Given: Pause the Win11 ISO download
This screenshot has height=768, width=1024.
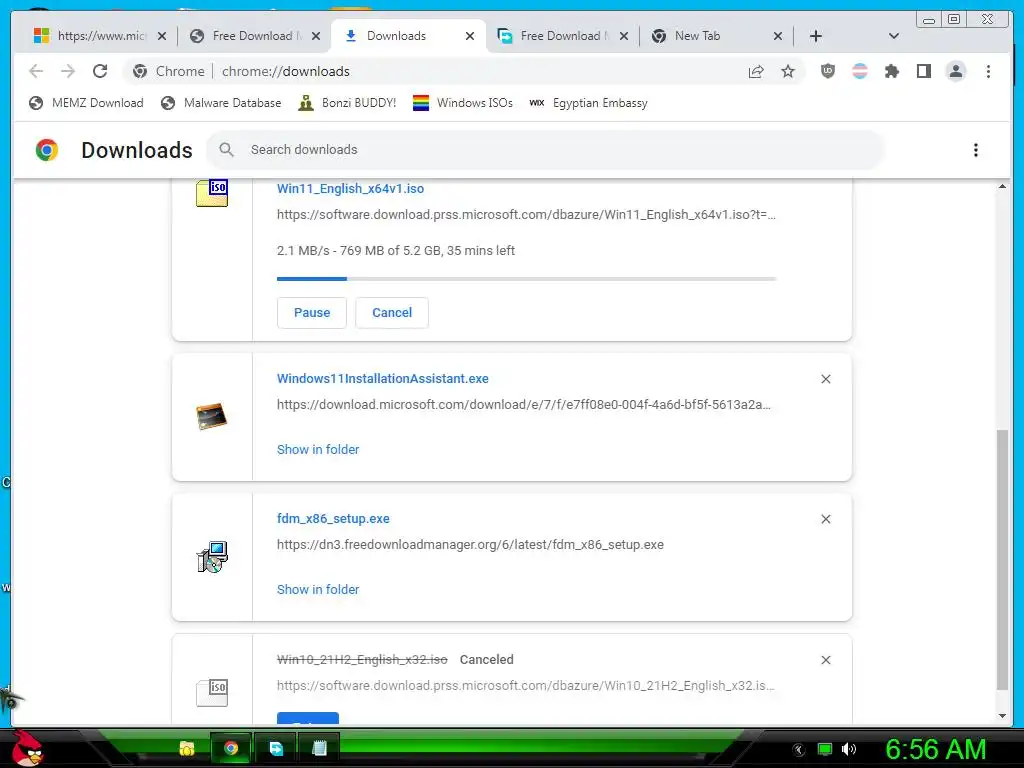Looking at the screenshot, I should pyautogui.click(x=312, y=313).
